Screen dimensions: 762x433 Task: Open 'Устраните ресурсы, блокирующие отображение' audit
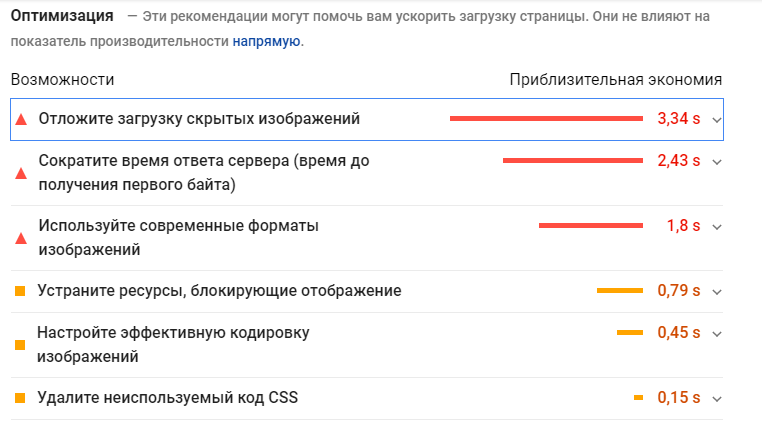[x=220, y=291]
